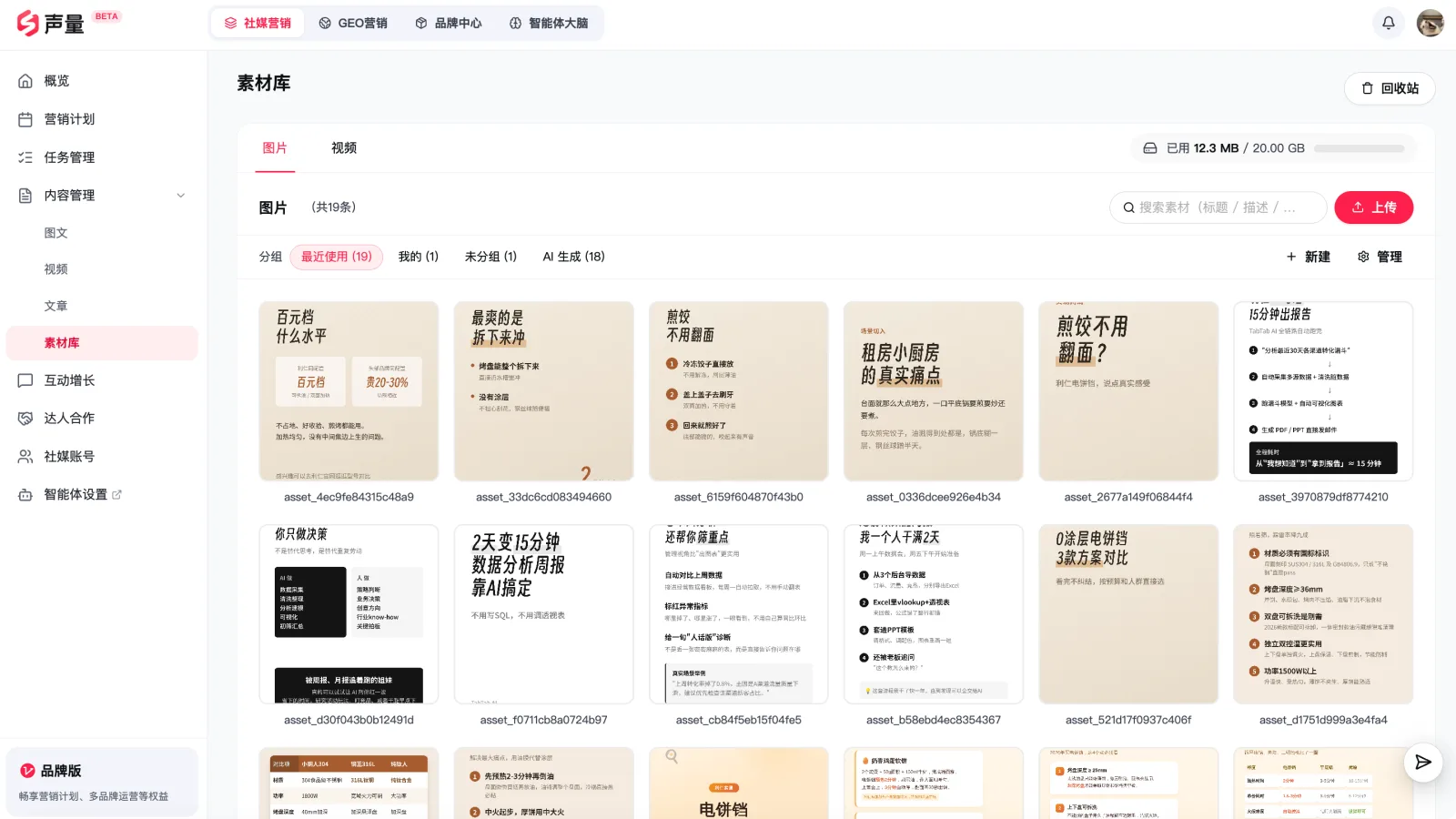
Task: Open the 素材库 sidebar item
Action: [x=102, y=343]
